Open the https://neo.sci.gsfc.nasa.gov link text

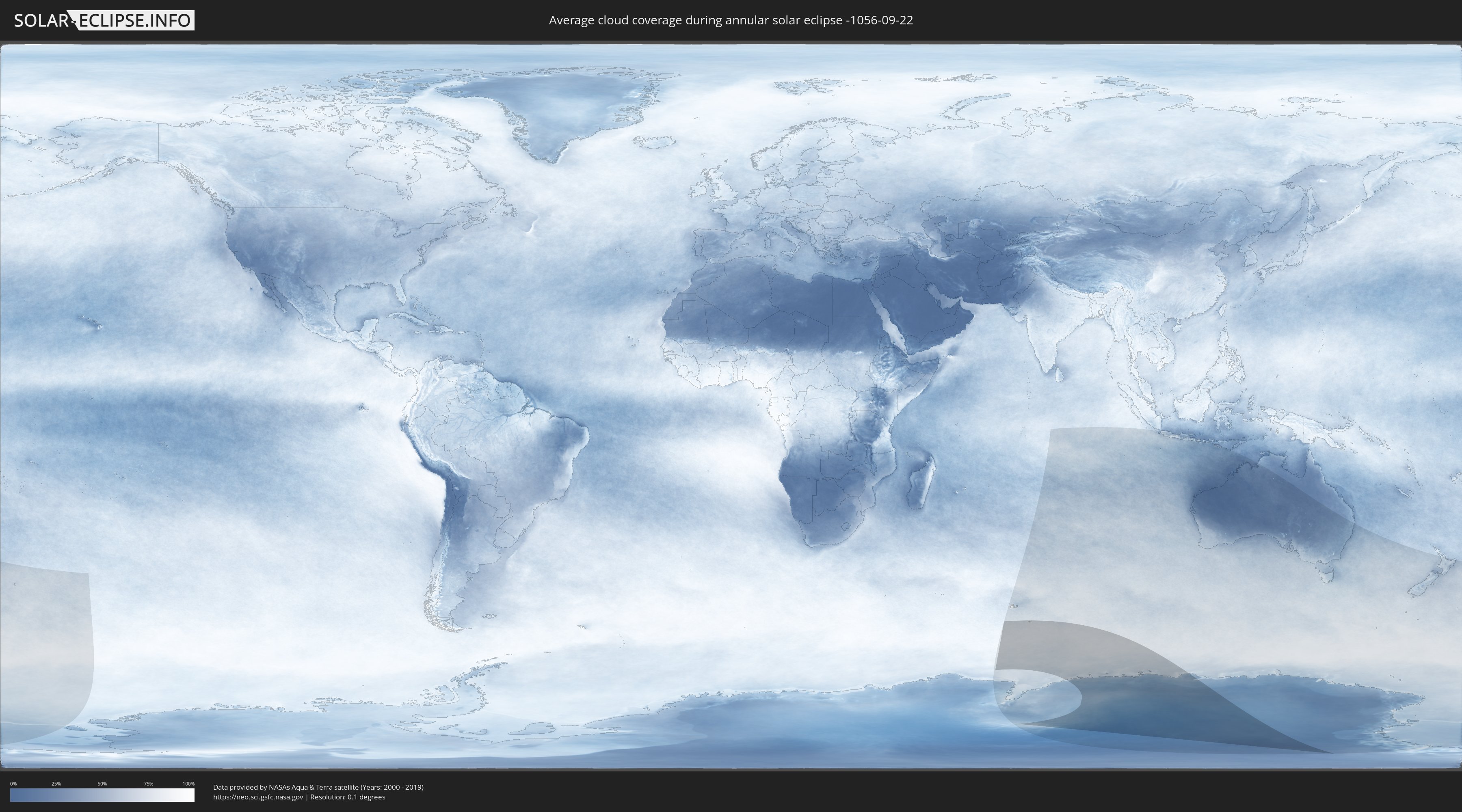pyautogui.click(x=258, y=797)
